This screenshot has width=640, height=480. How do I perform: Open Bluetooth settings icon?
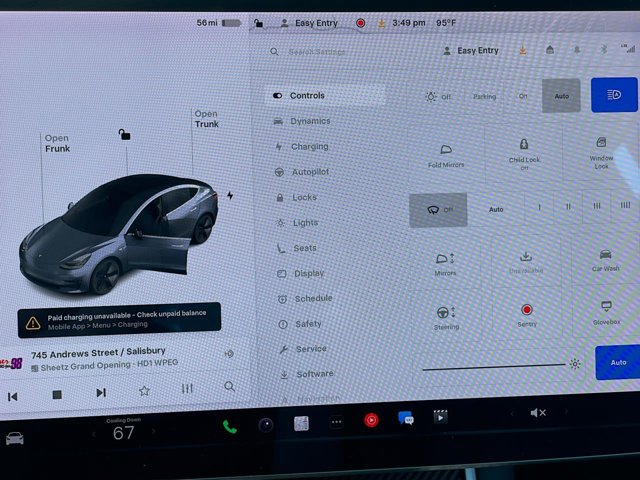(604, 49)
